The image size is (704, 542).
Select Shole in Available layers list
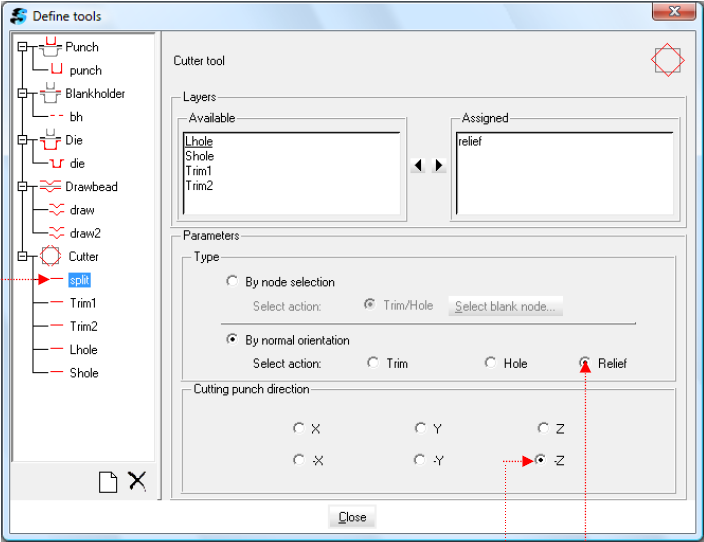[199, 156]
